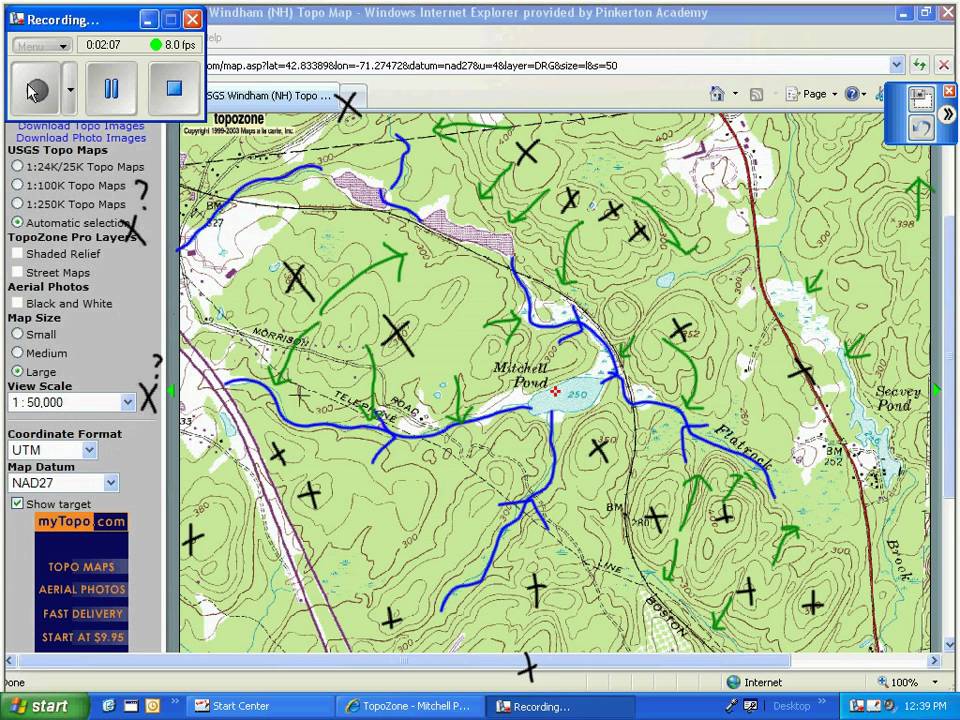
Task: Click the red Stop loading X button
Action: [943, 64]
